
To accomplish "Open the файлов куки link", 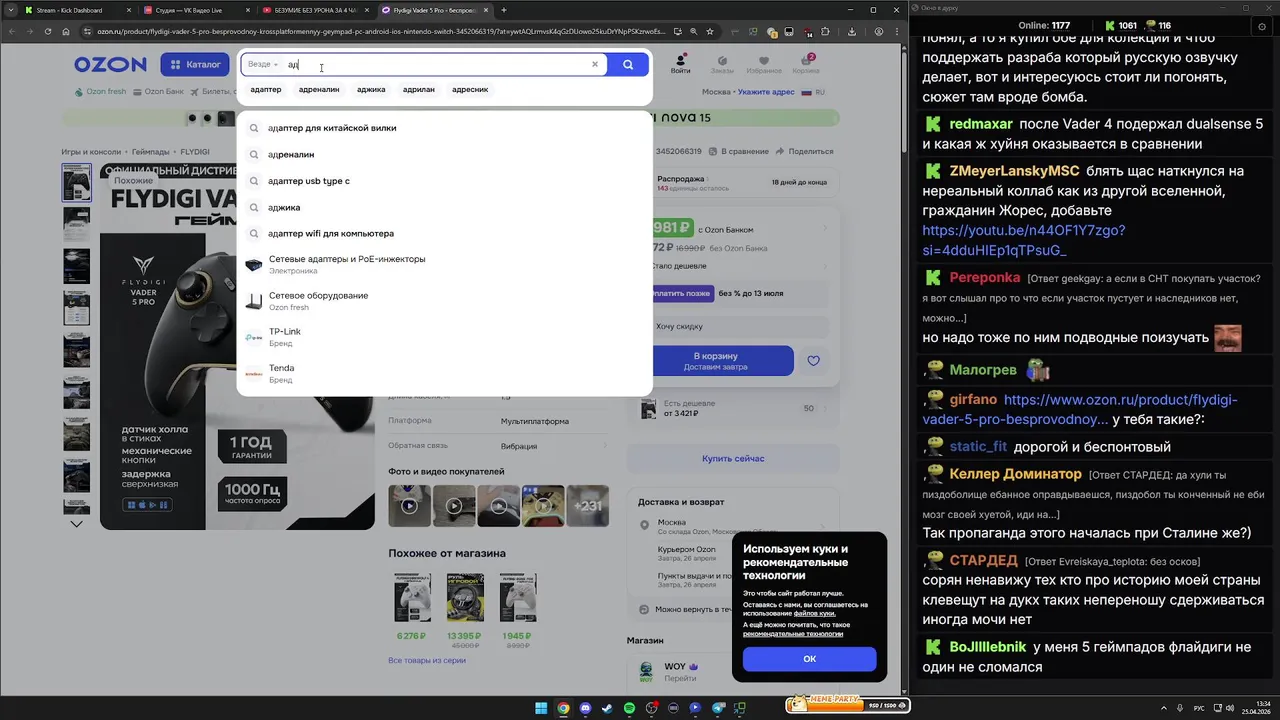I will [x=814, y=613].
